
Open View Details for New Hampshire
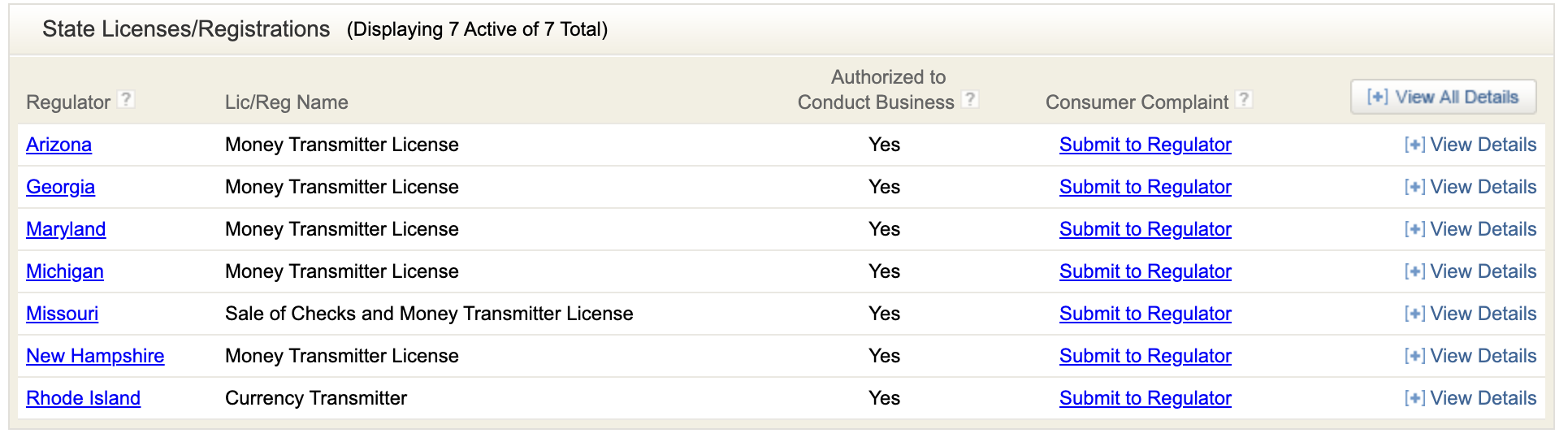(1471, 356)
